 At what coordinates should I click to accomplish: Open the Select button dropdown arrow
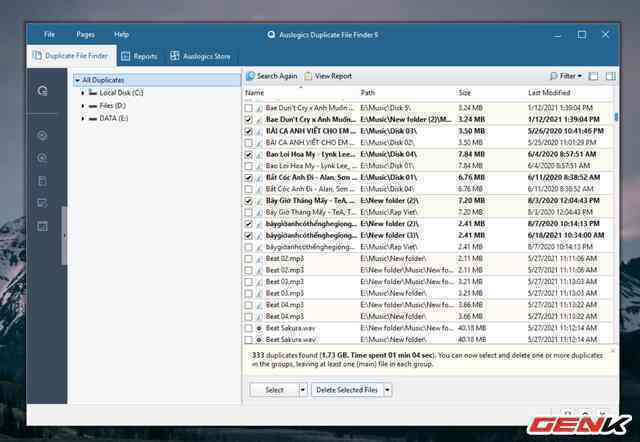pyautogui.click(x=302, y=390)
